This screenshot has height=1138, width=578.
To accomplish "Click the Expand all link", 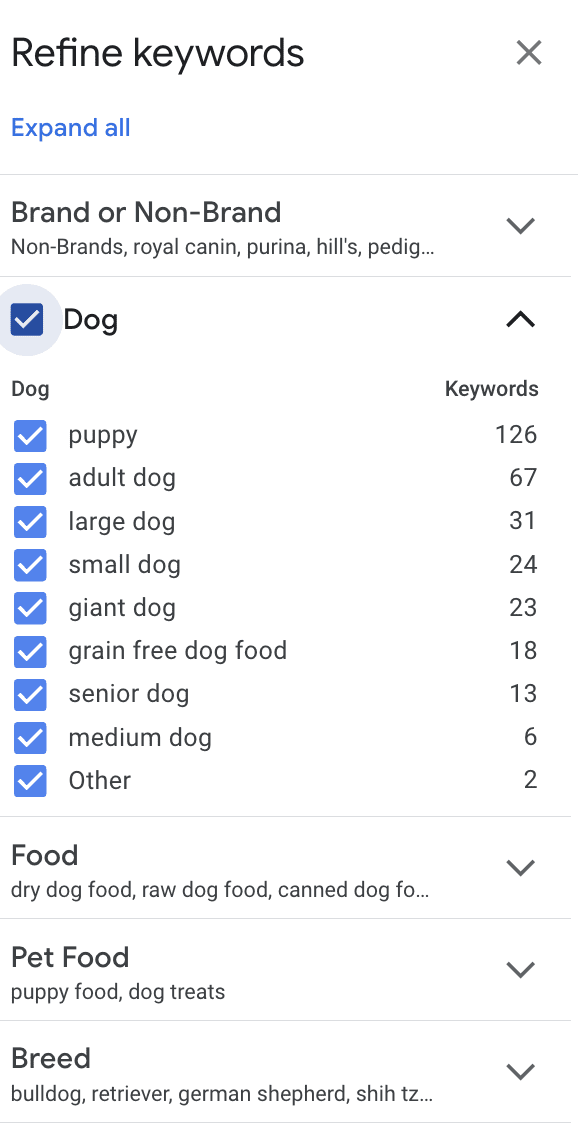I will 70,127.
